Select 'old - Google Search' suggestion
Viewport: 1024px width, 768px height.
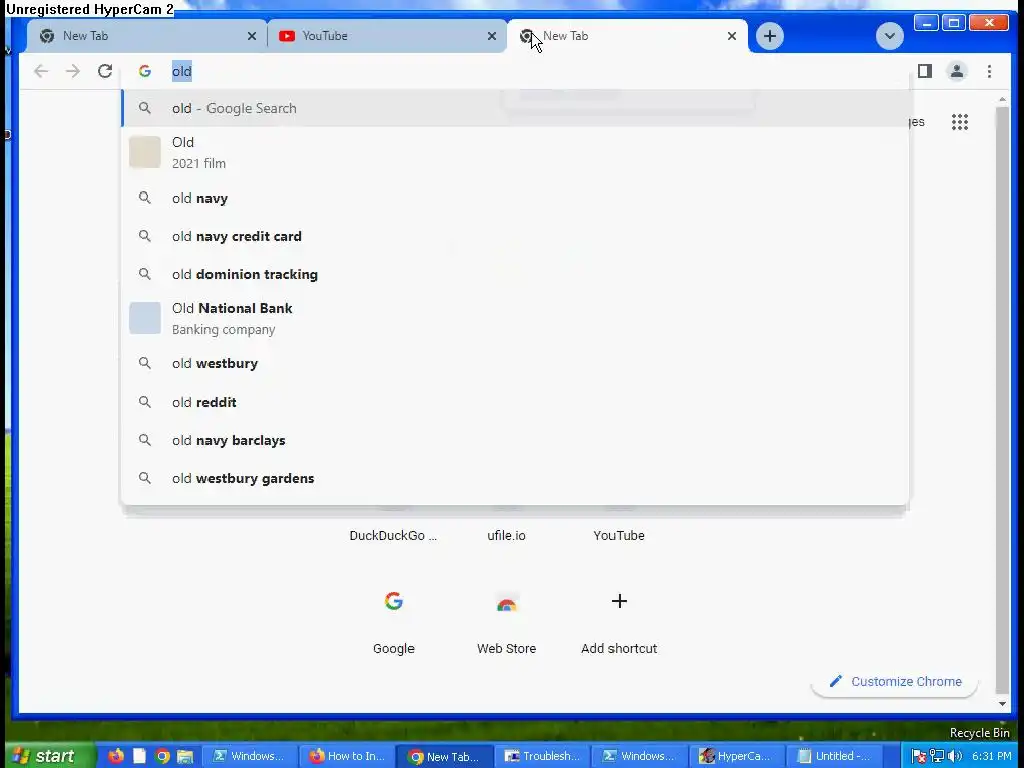[515, 108]
